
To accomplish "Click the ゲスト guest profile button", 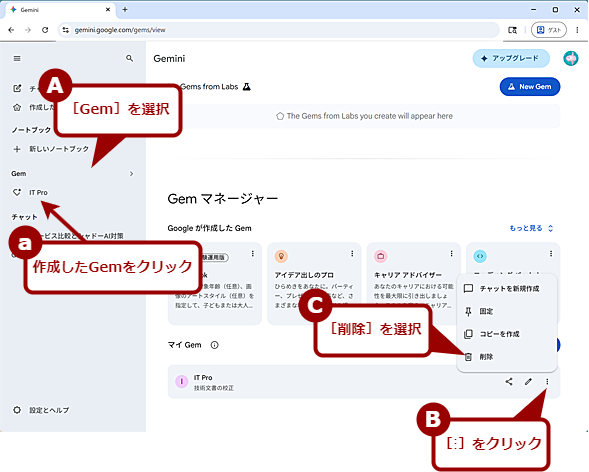I will [548, 30].
